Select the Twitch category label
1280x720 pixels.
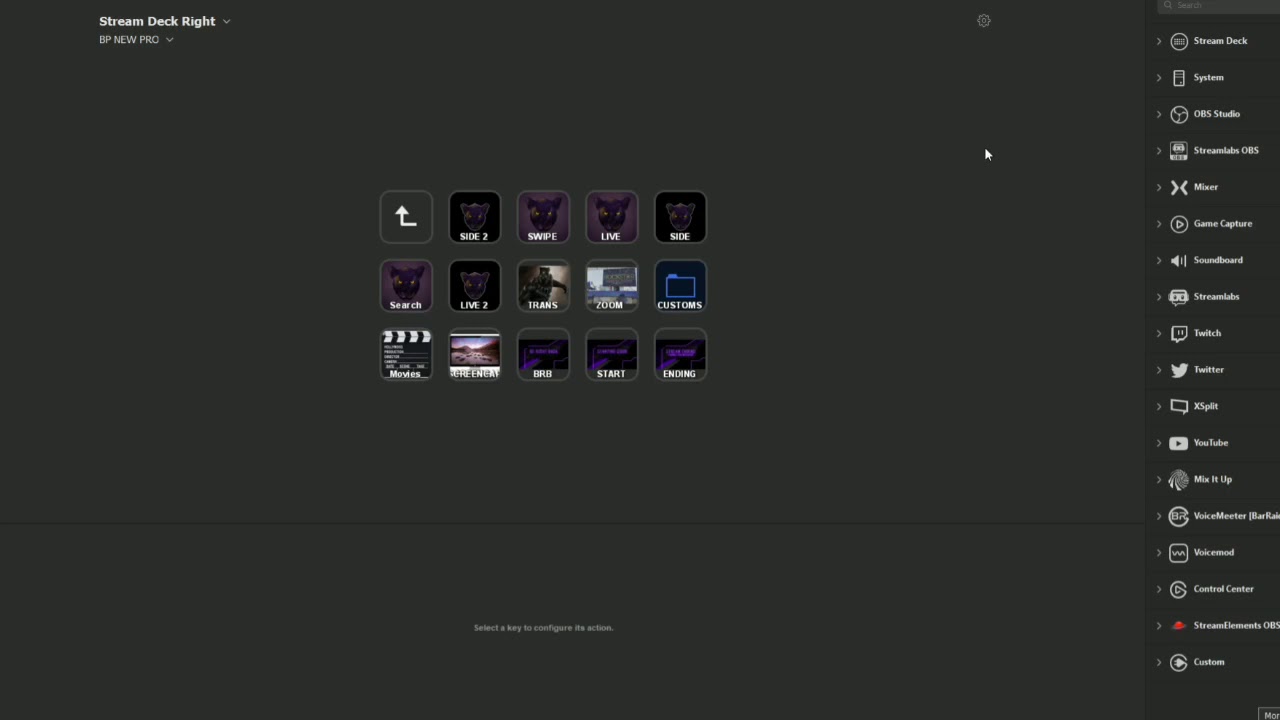[1207, 333]
